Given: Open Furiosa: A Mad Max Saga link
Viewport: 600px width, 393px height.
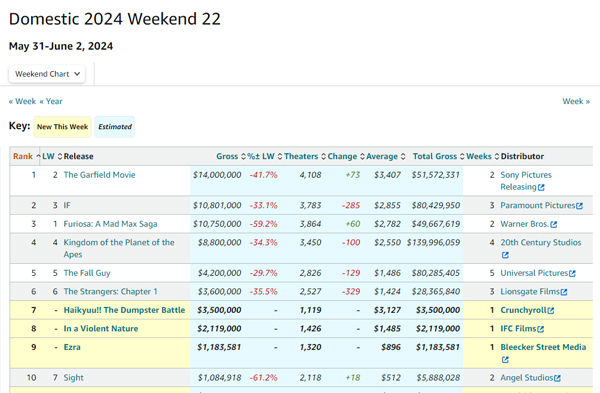Looking at the screenshot, I should tap(110, 224).
